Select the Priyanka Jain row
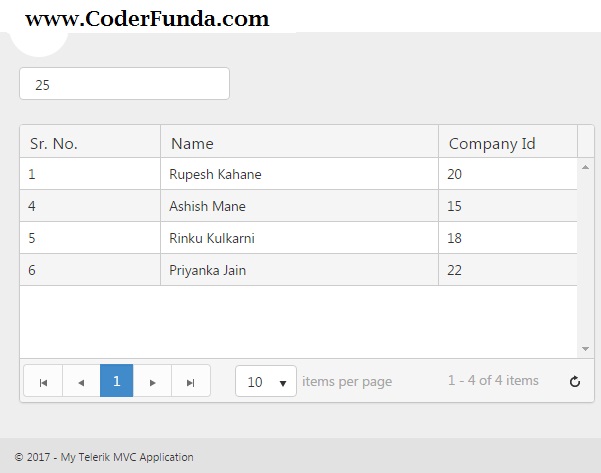This screenshot has height=473, width=601. pos(207,270)
